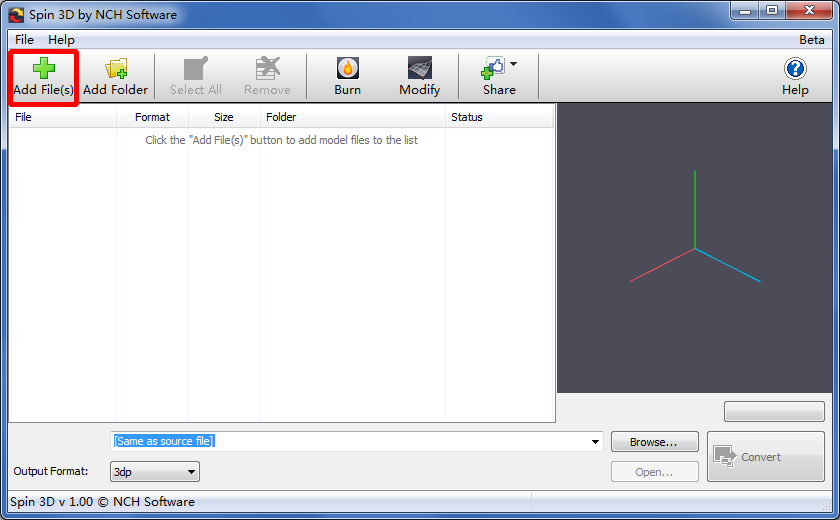Click the Select All toolbar icon
840x520 pixels.
click(196, 77)
